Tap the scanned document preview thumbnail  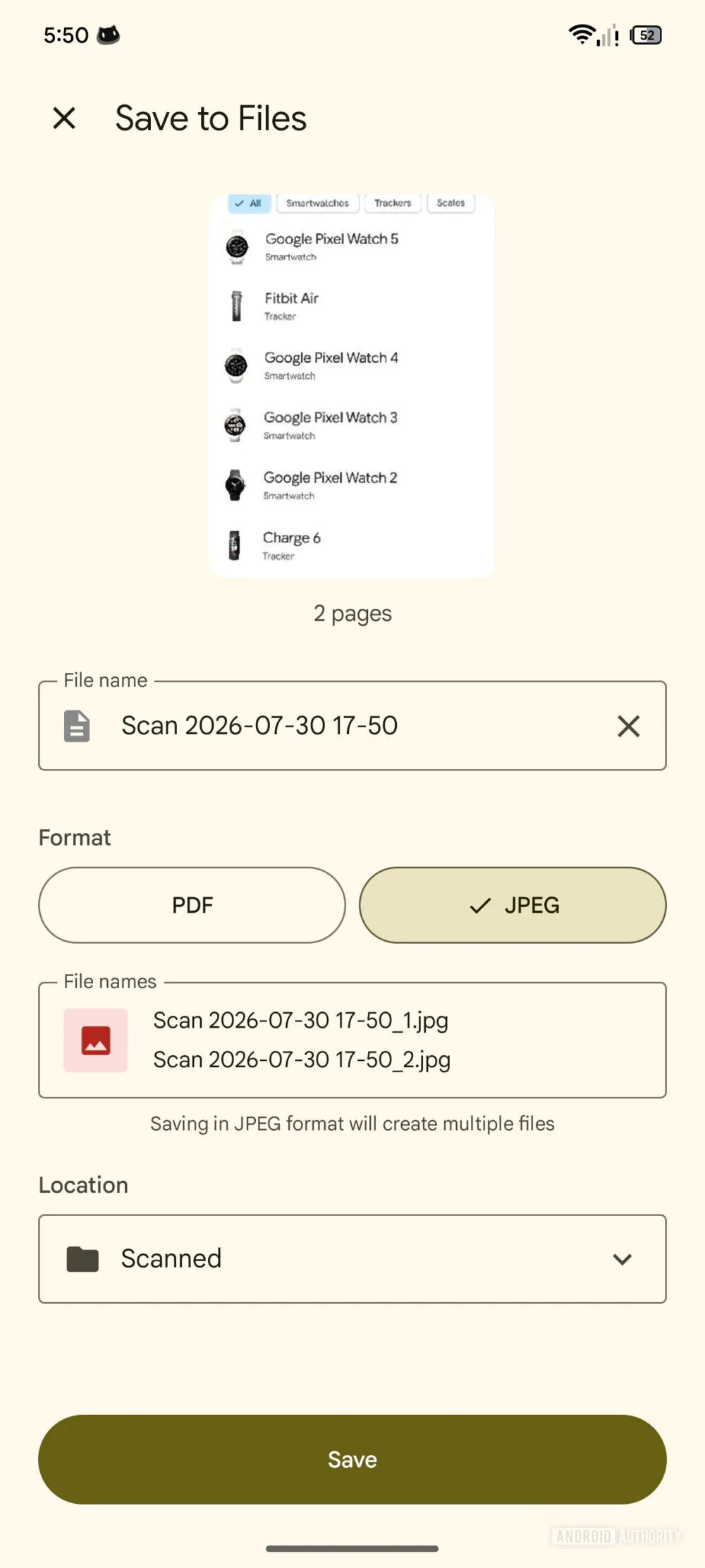(x=352, y=387)
